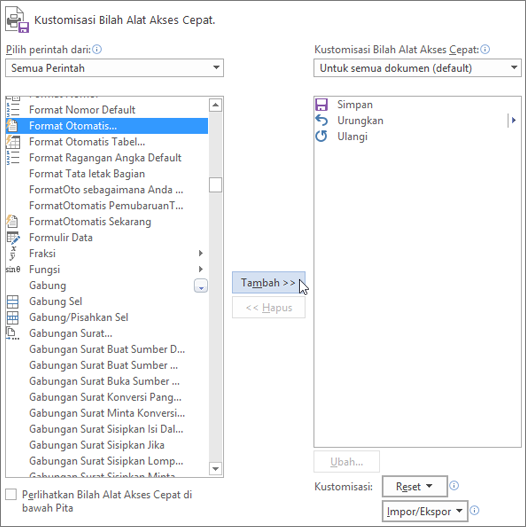Select the Formulir Data icon
526x527 pixels.
pyautogui.click(x=13, y=238)
